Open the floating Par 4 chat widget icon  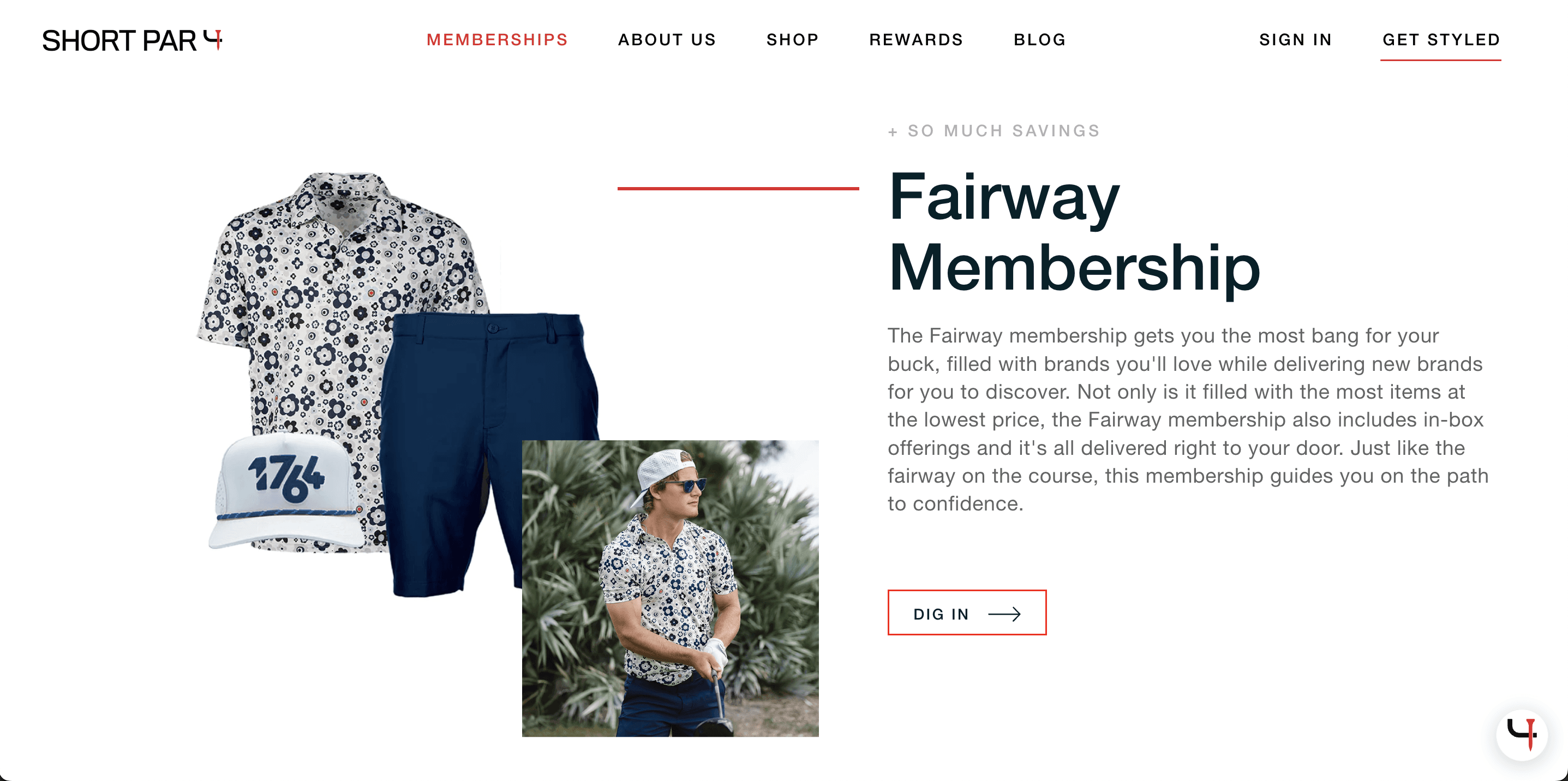coord(1521,734)
